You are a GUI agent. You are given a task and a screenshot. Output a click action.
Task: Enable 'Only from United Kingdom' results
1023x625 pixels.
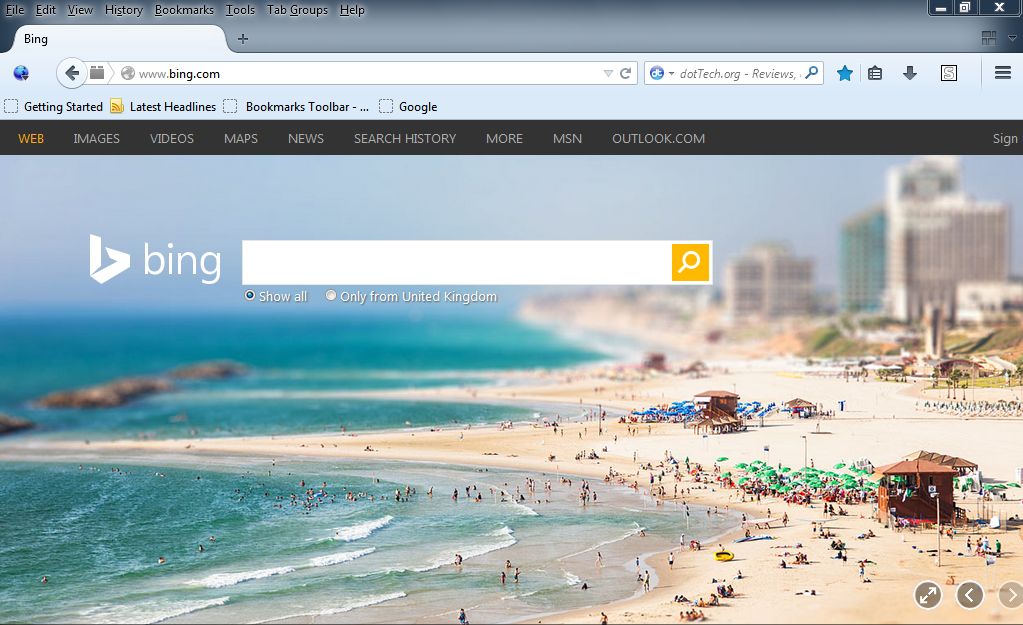point(331,295)
